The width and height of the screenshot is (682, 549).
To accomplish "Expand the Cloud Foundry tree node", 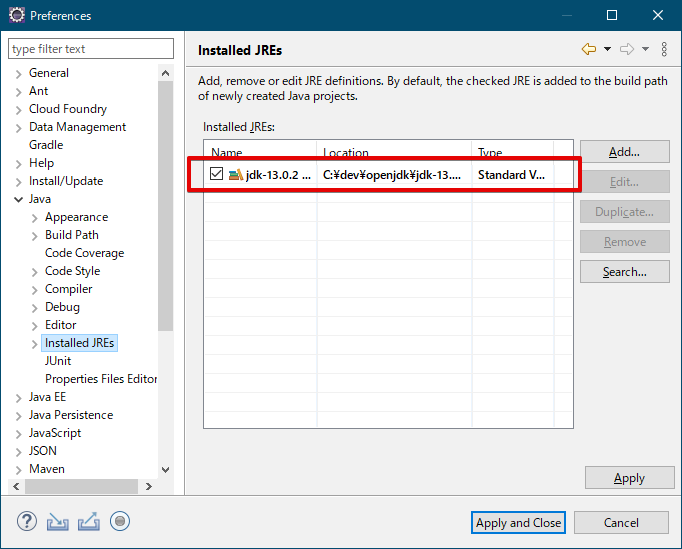I will point(18,110).
